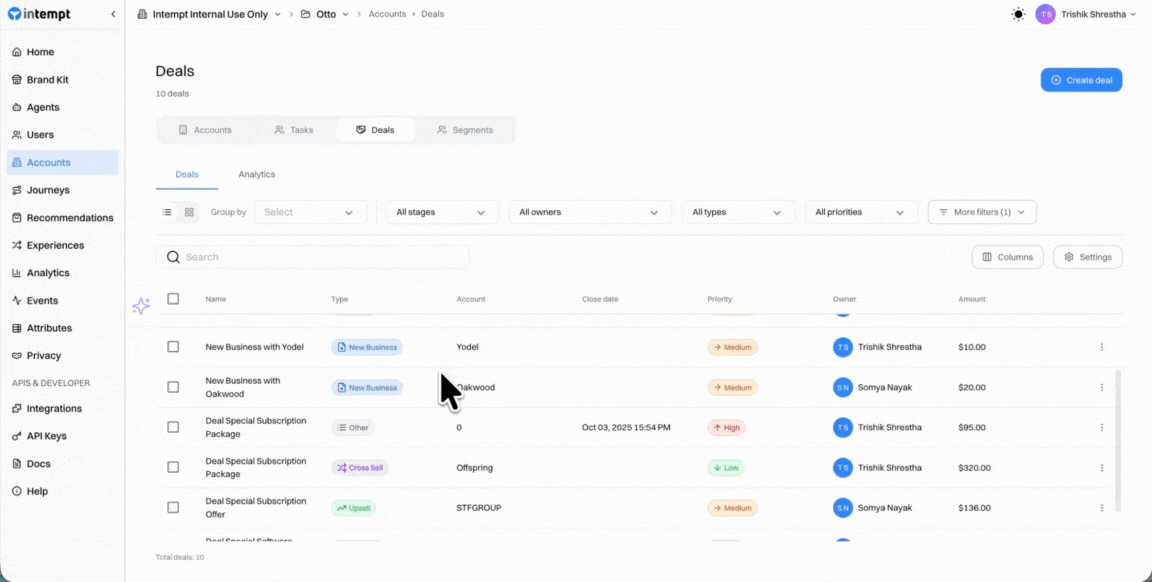This screenshot has height=582, width=1152.
Task: Open the All priorities filter
Action: tap(861, 212)
